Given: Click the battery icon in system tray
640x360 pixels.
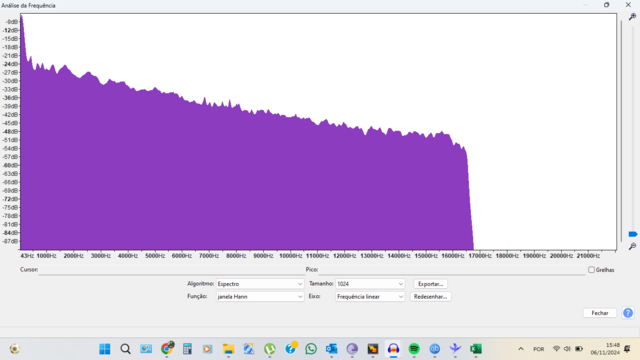Looking at the screenshot, I should (x=579, y=349).
